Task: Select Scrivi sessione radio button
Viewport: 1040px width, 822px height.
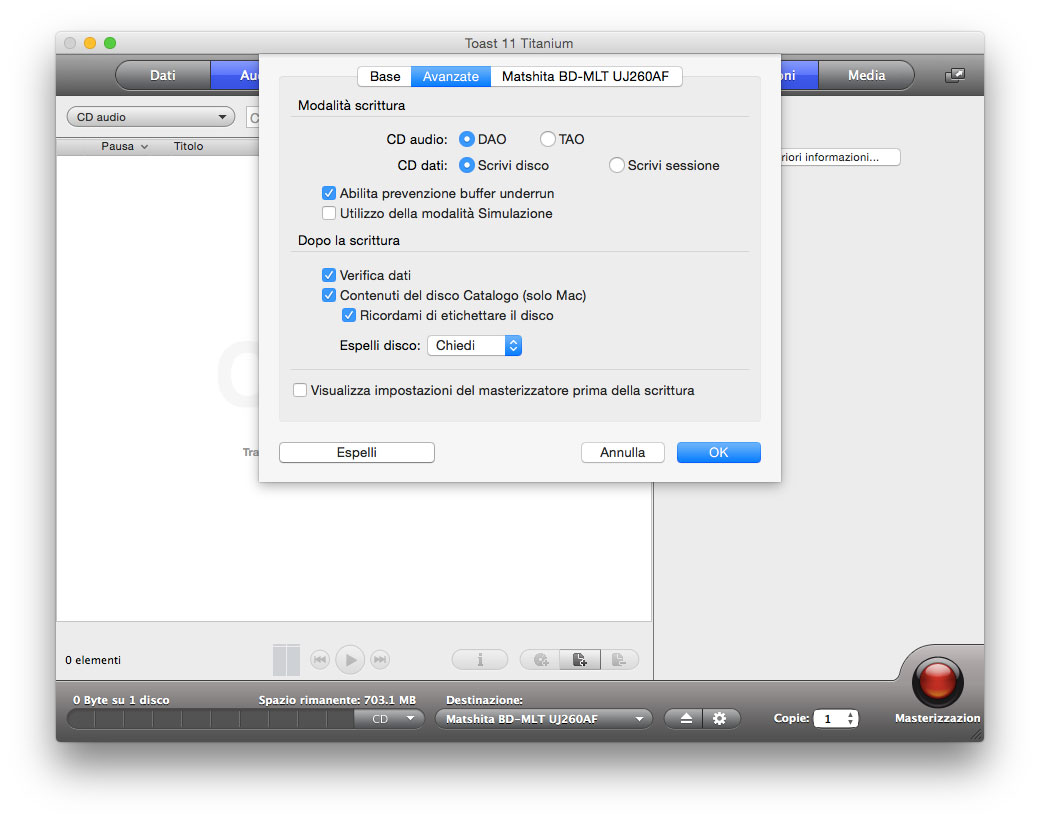Action: [x=616, y=165]
